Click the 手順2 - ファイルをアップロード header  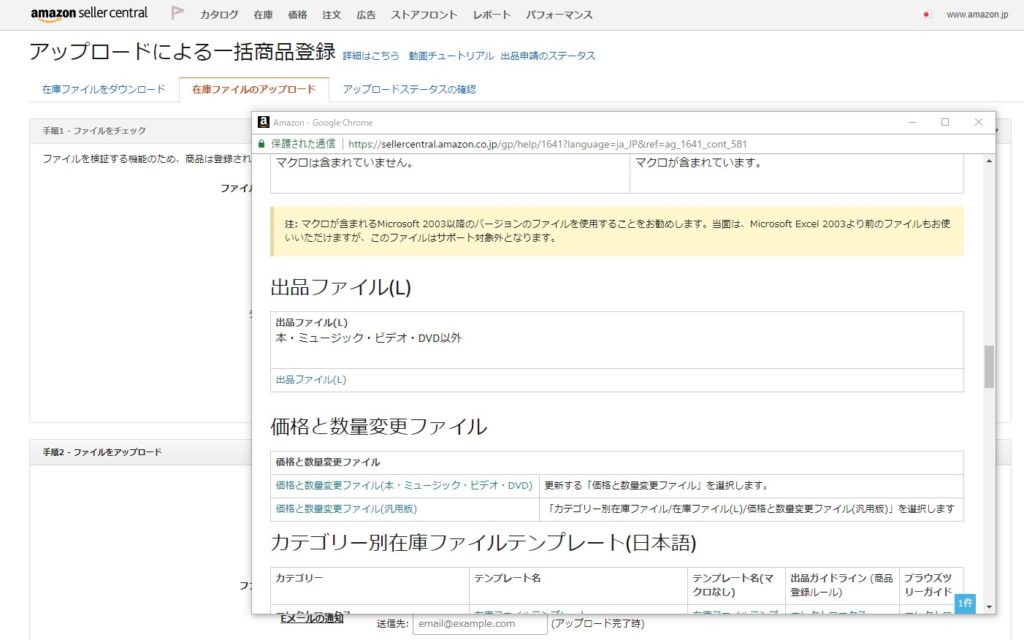[x=102, y=452]
